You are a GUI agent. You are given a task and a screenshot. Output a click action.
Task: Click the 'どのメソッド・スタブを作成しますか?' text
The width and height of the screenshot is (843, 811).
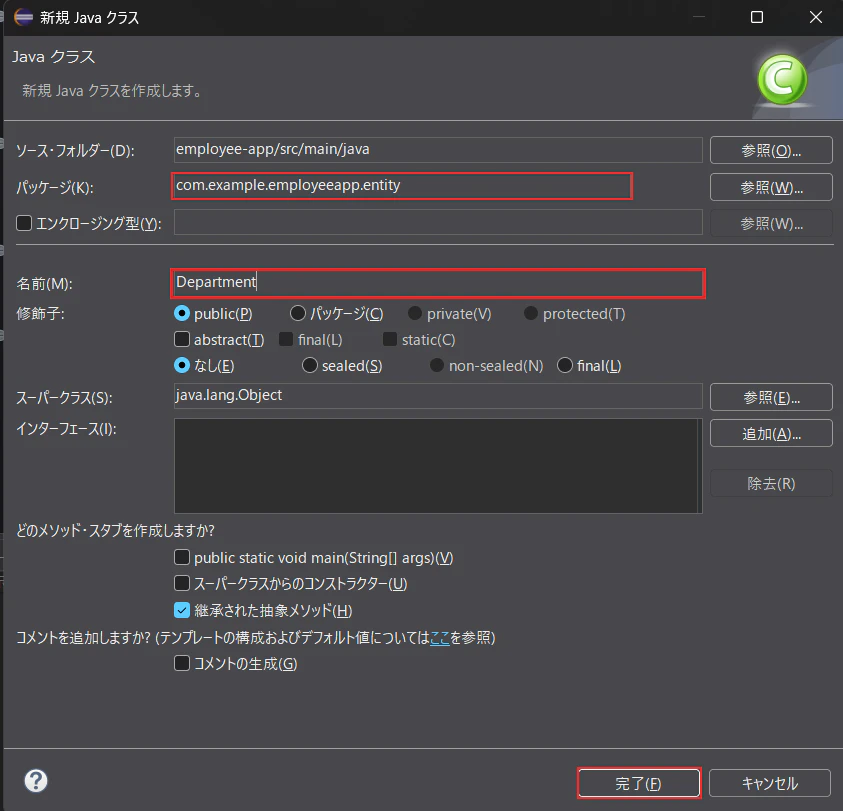pos(116,530)
